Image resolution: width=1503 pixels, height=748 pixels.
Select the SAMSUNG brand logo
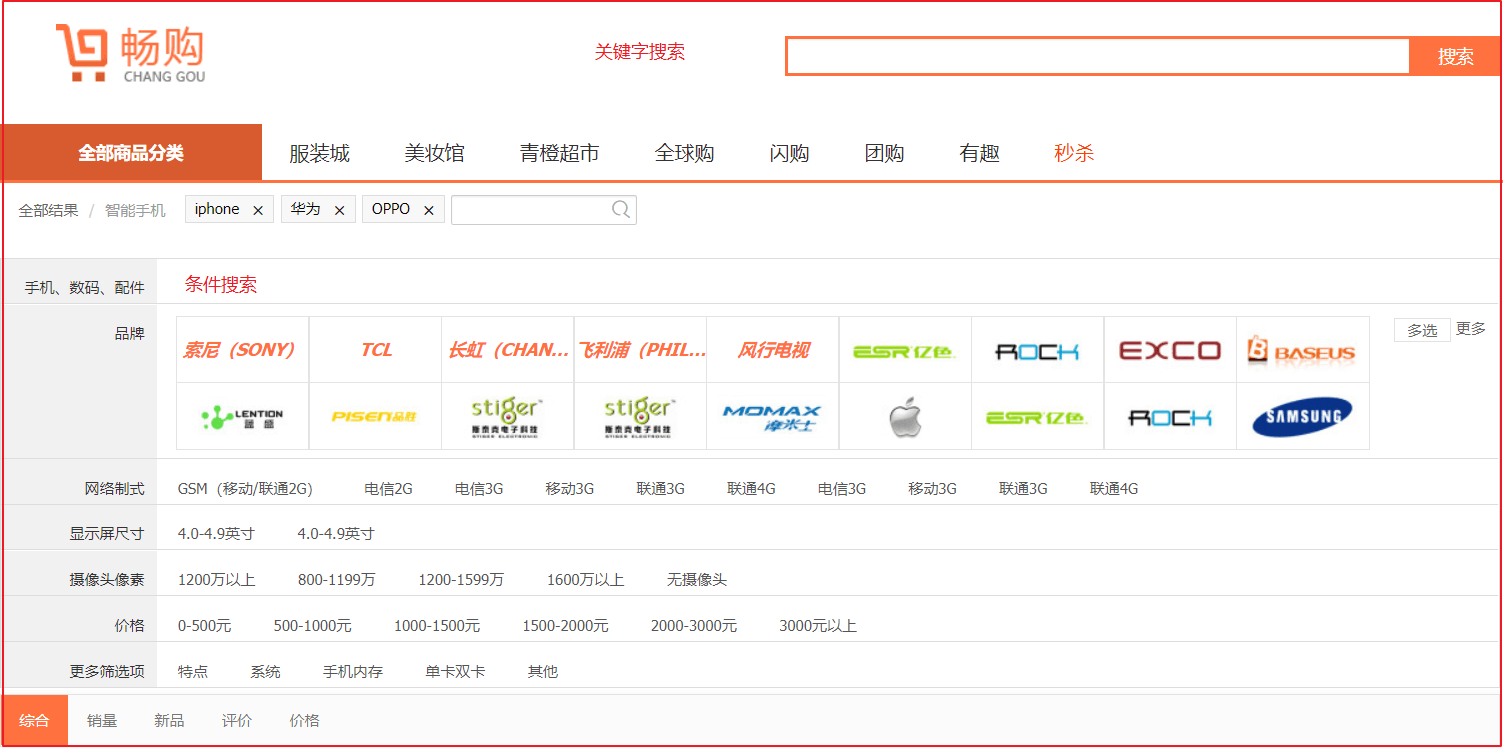point(1303,417)
